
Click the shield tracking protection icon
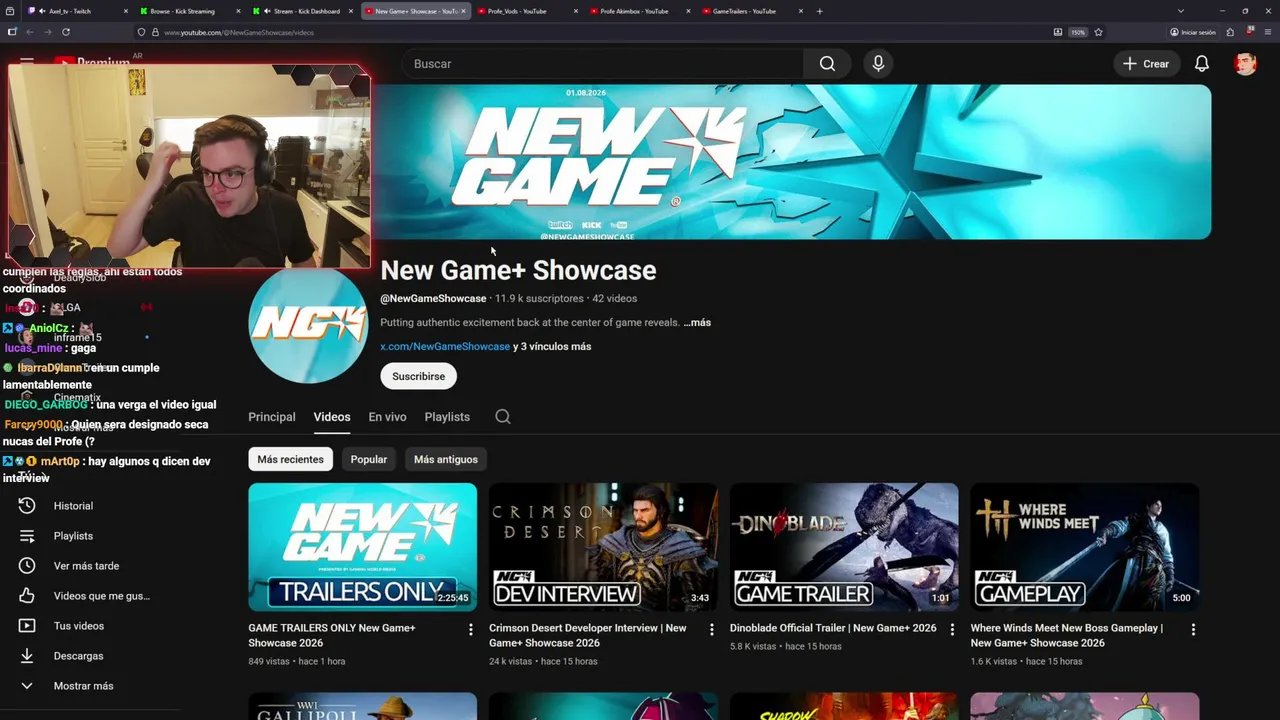pos(141,32)
